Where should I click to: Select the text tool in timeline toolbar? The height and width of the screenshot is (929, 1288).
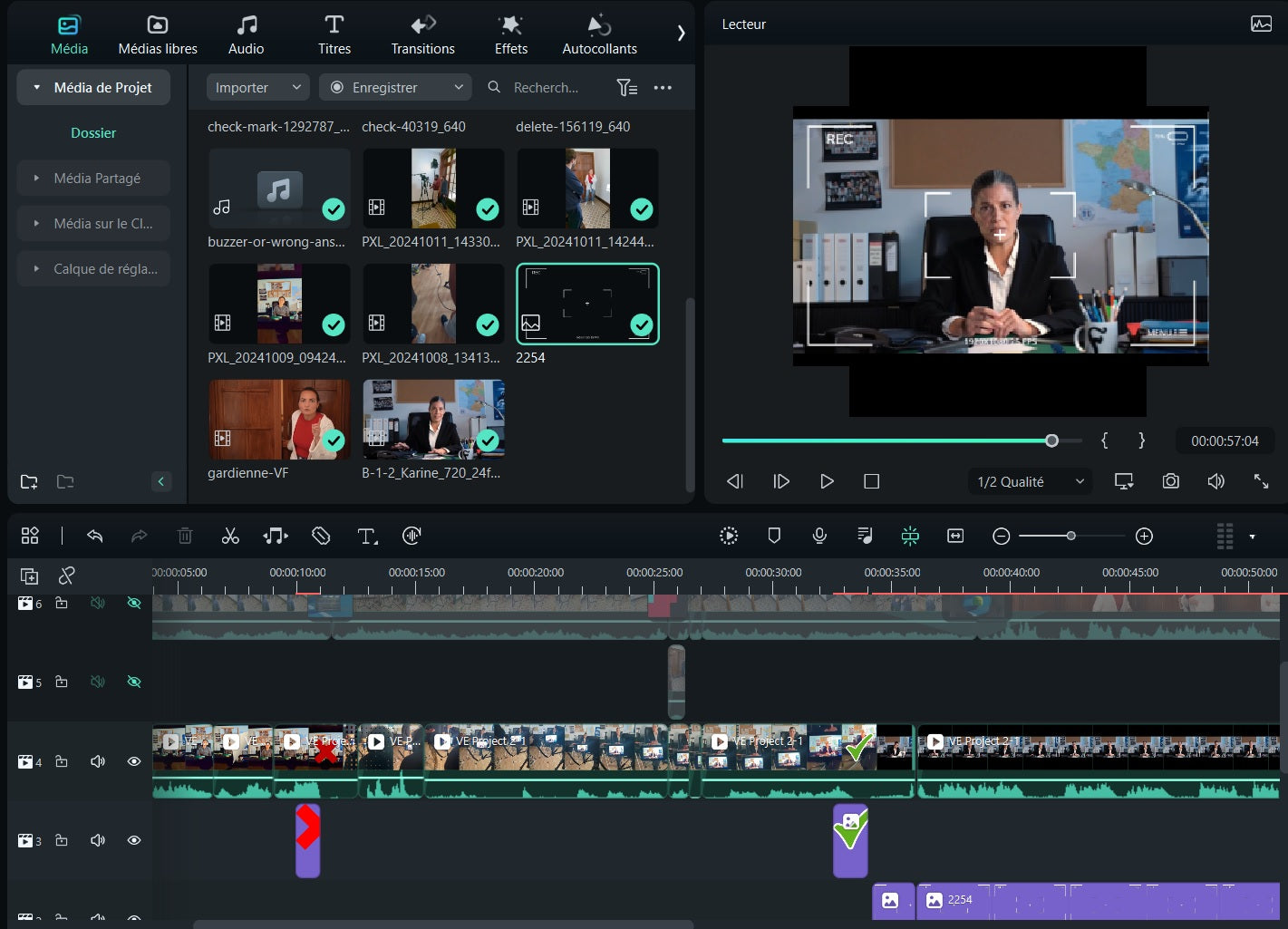[x=366, y=537]
